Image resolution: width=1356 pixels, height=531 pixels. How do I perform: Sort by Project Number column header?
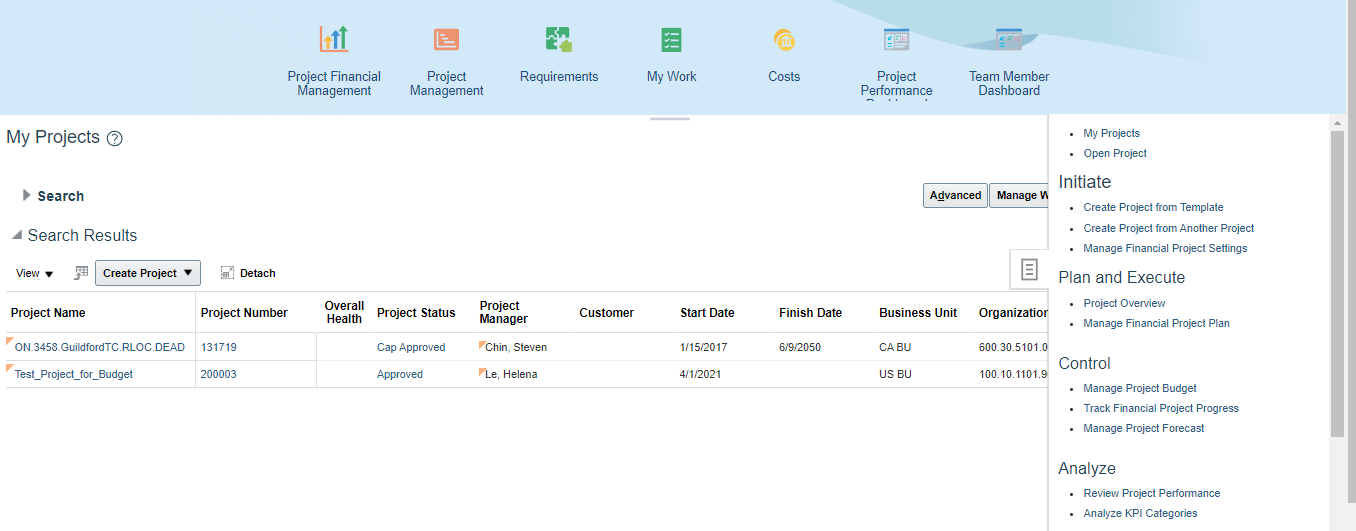[x=244, y=313]
